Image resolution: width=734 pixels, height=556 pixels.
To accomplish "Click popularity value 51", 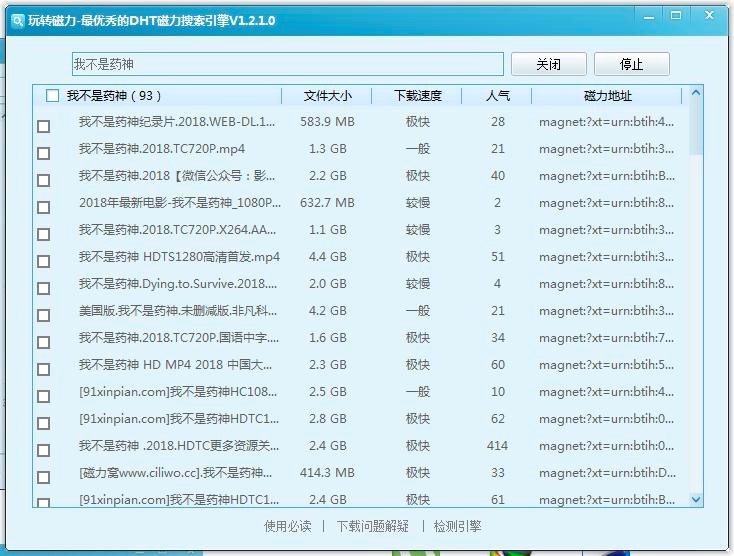I will (498, 257).
